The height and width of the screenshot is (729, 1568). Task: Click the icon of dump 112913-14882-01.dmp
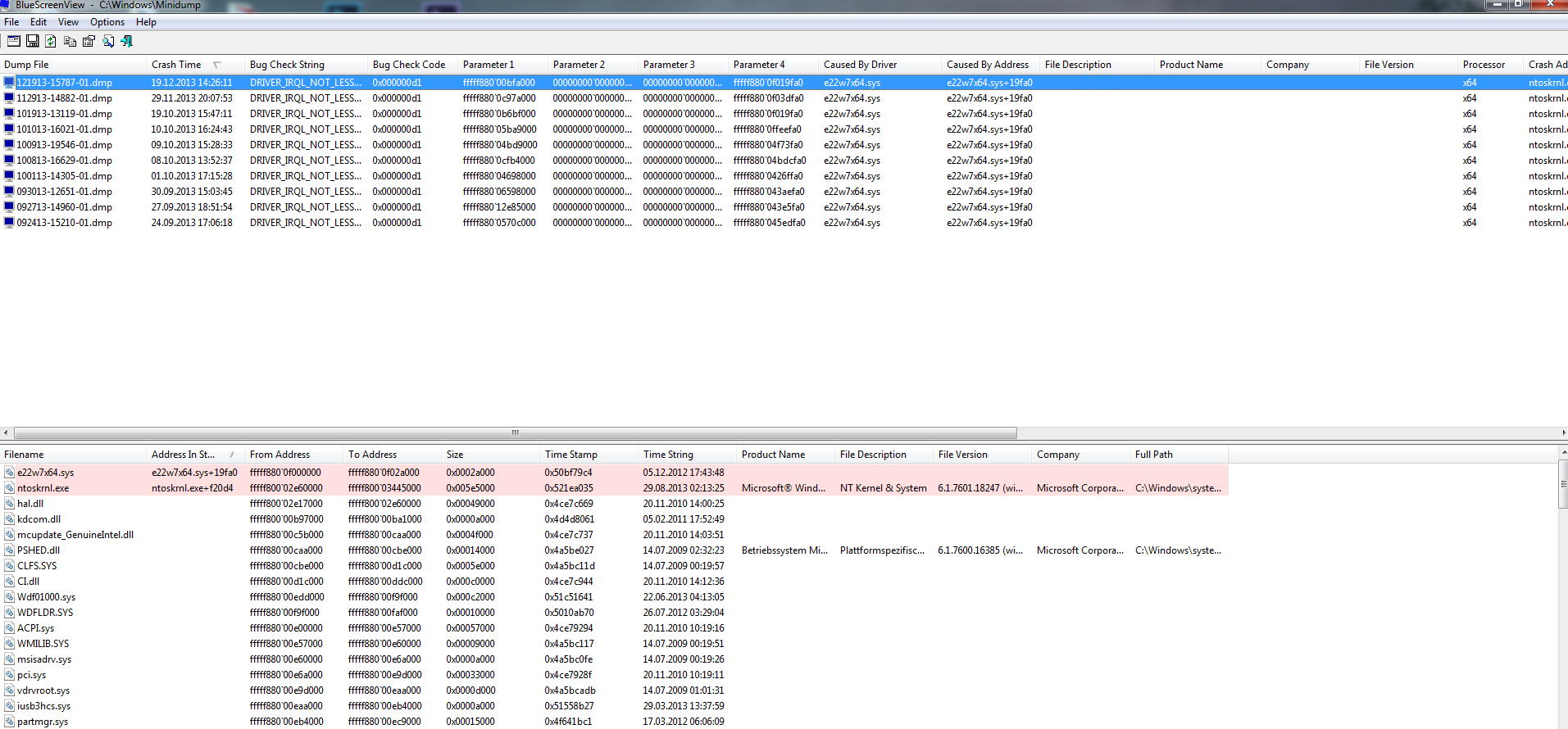(x=9, y=98)
